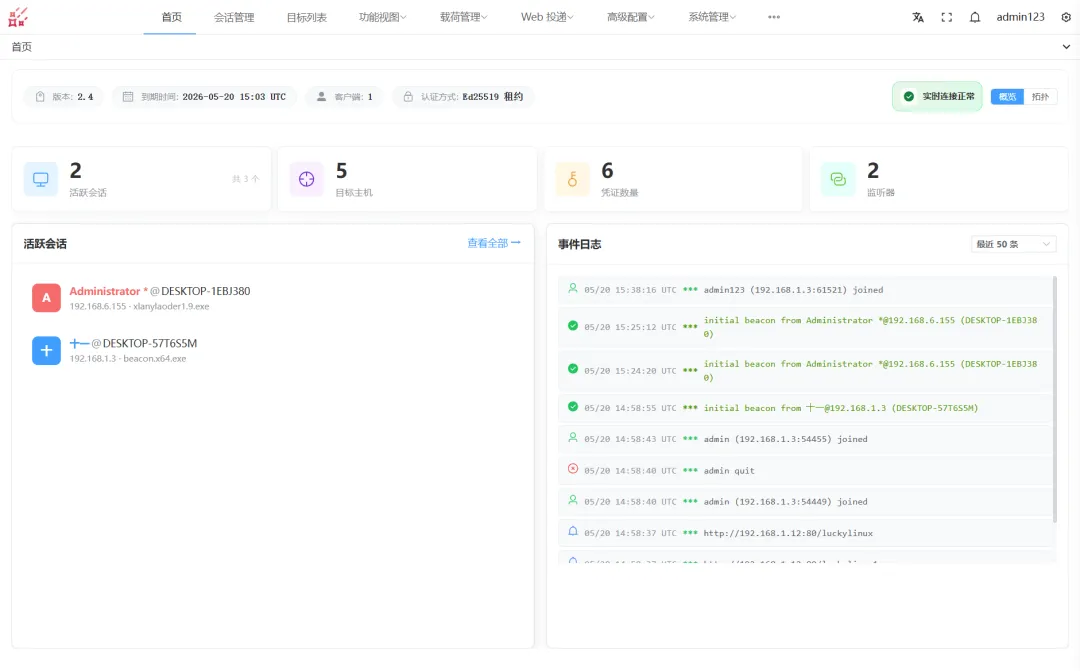Click the authentication lock icon
Screen dimensions: 1080x671
pos(408,96)
